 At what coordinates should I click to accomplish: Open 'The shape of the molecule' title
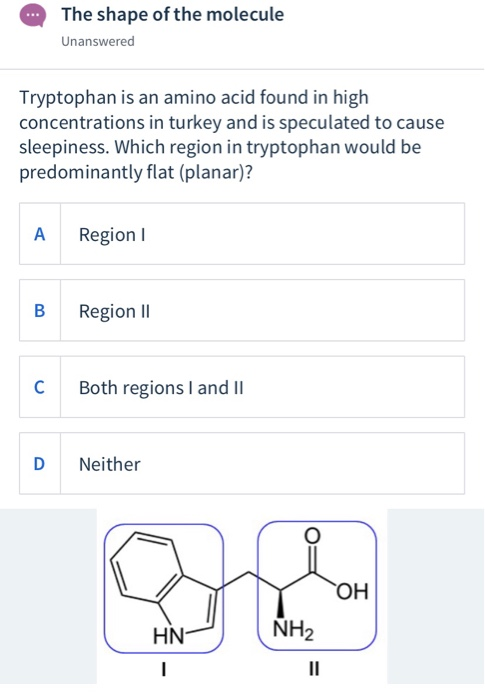click(172, 14)
